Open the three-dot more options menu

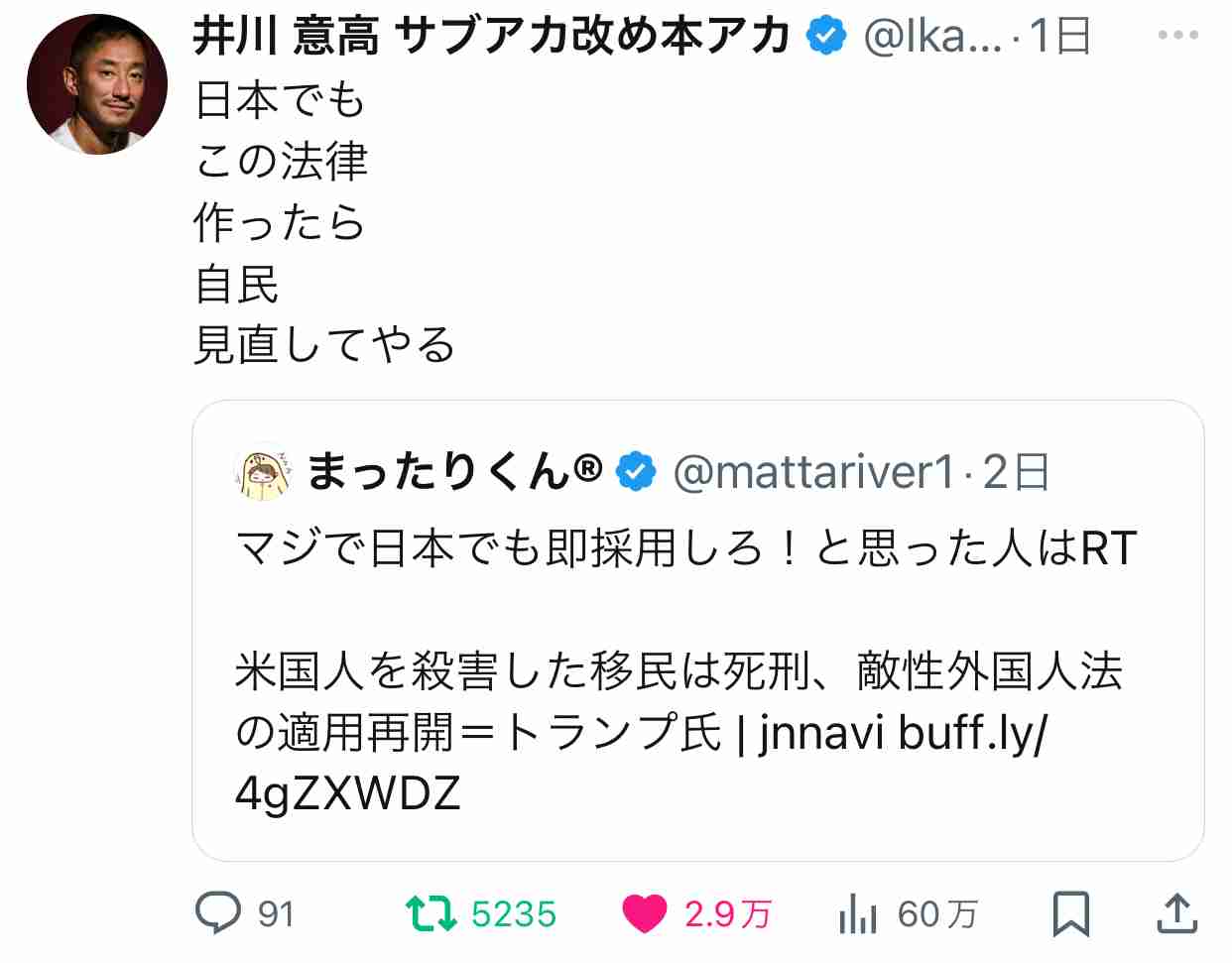coord(1177,36)
